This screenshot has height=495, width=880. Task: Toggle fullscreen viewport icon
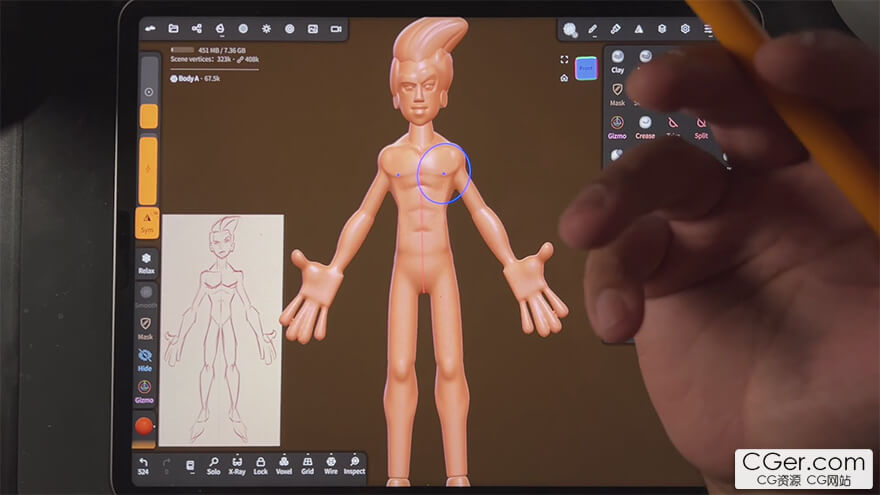(x=564, y=59)
